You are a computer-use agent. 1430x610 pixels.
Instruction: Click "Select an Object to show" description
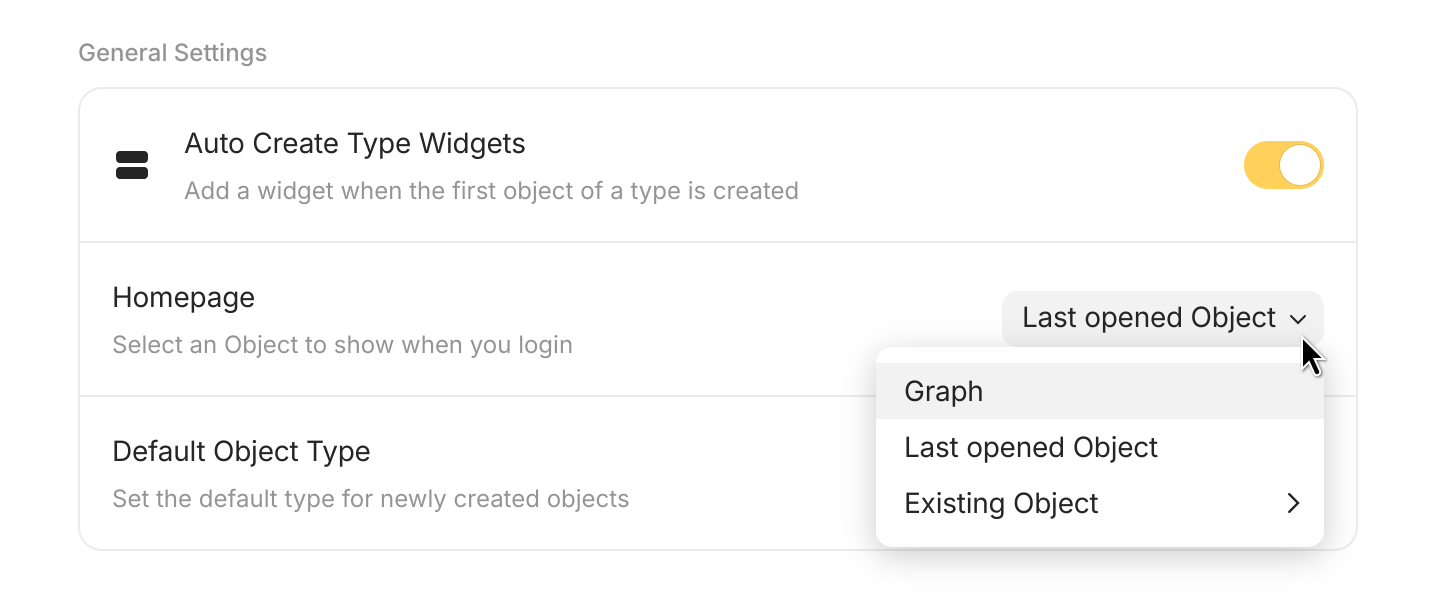(x=342, y=345)
